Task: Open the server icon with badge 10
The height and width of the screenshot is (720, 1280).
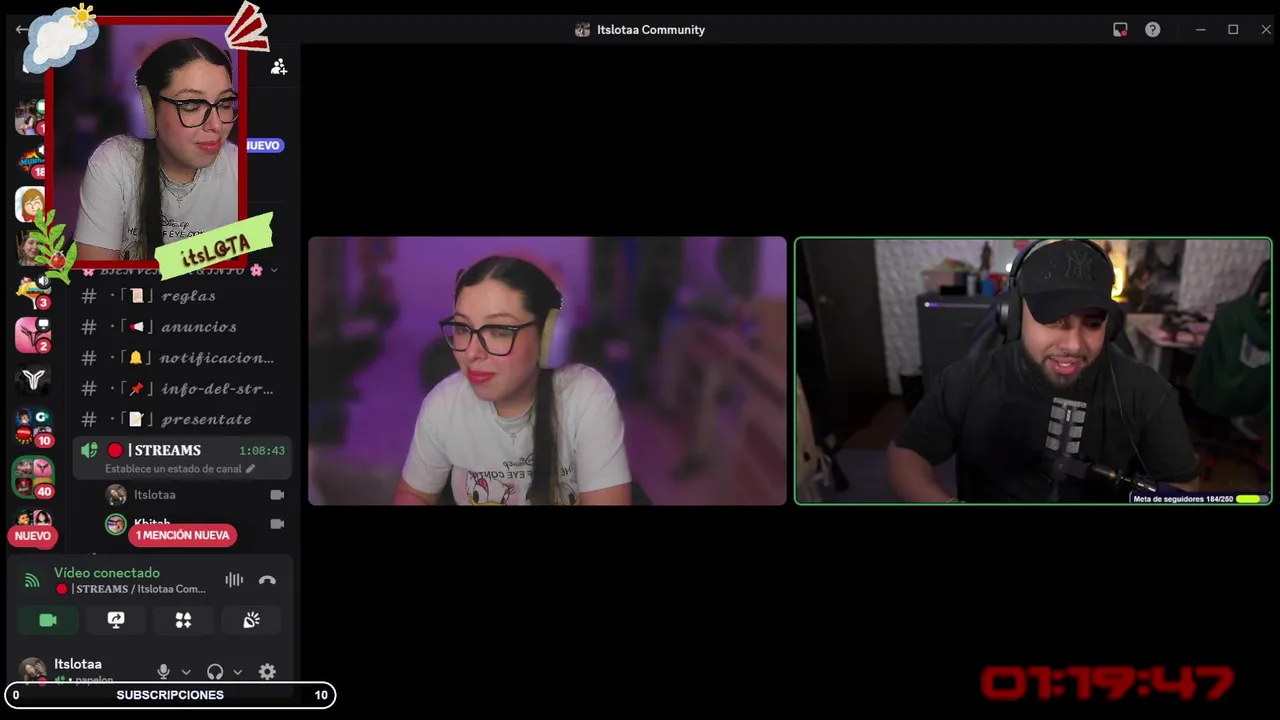Action: [33, 426]
